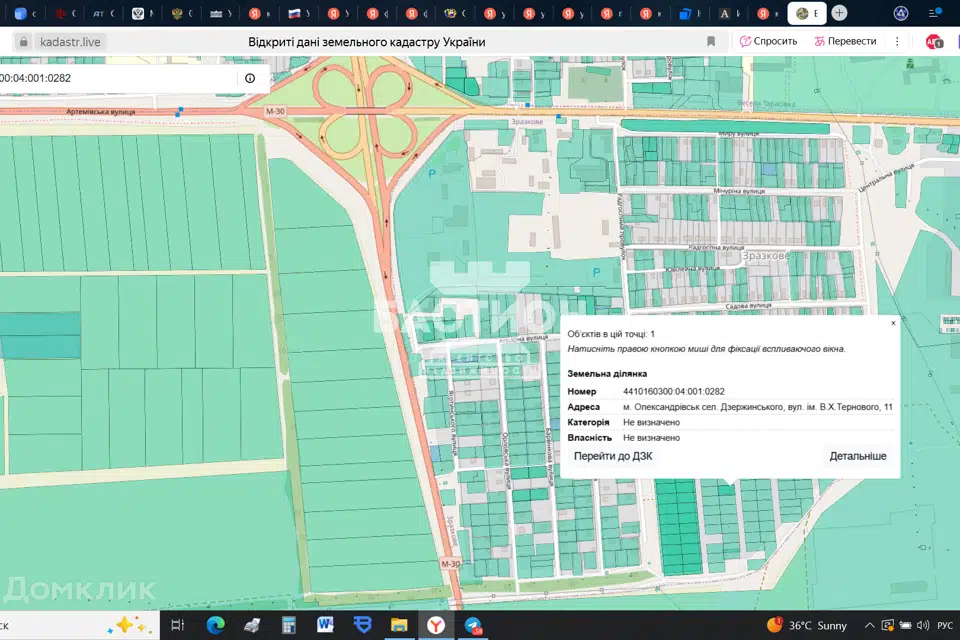This screenshot has width=960, height=640.
Task: Open Microsoft Edge from the taskbar
Action: click(215, 625)
